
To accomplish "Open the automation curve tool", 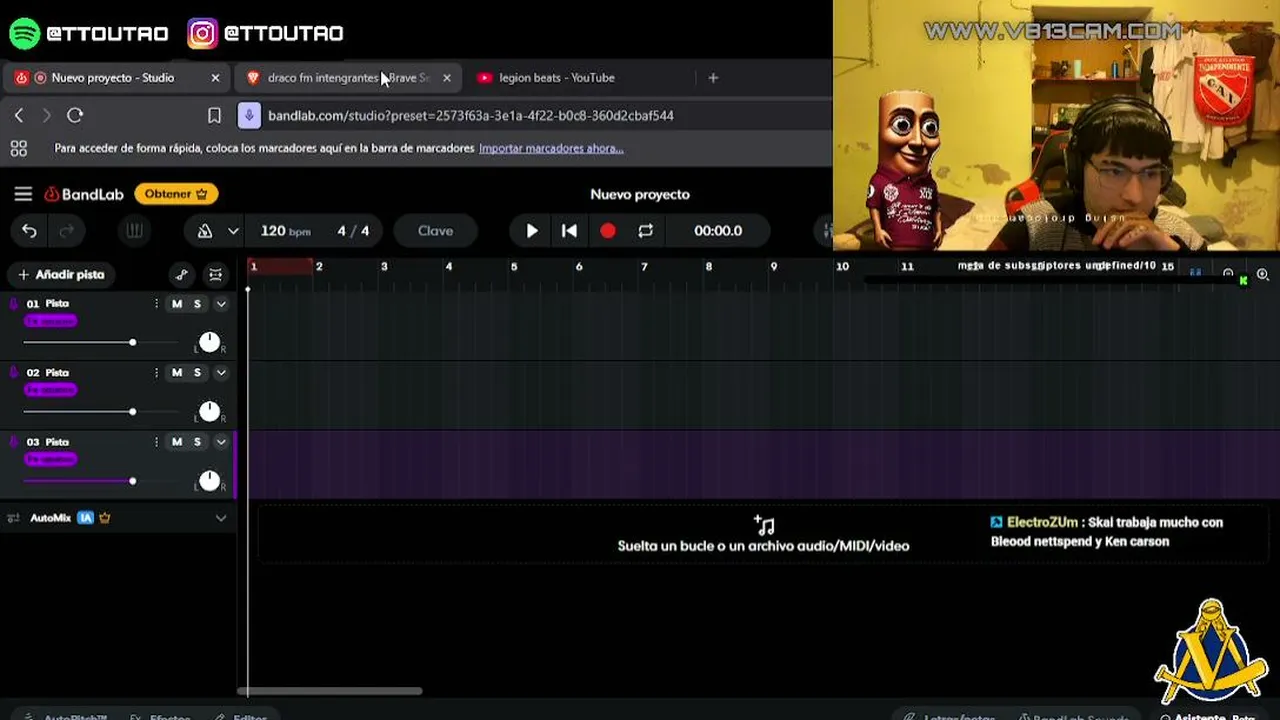I will (x=181, y=275).
